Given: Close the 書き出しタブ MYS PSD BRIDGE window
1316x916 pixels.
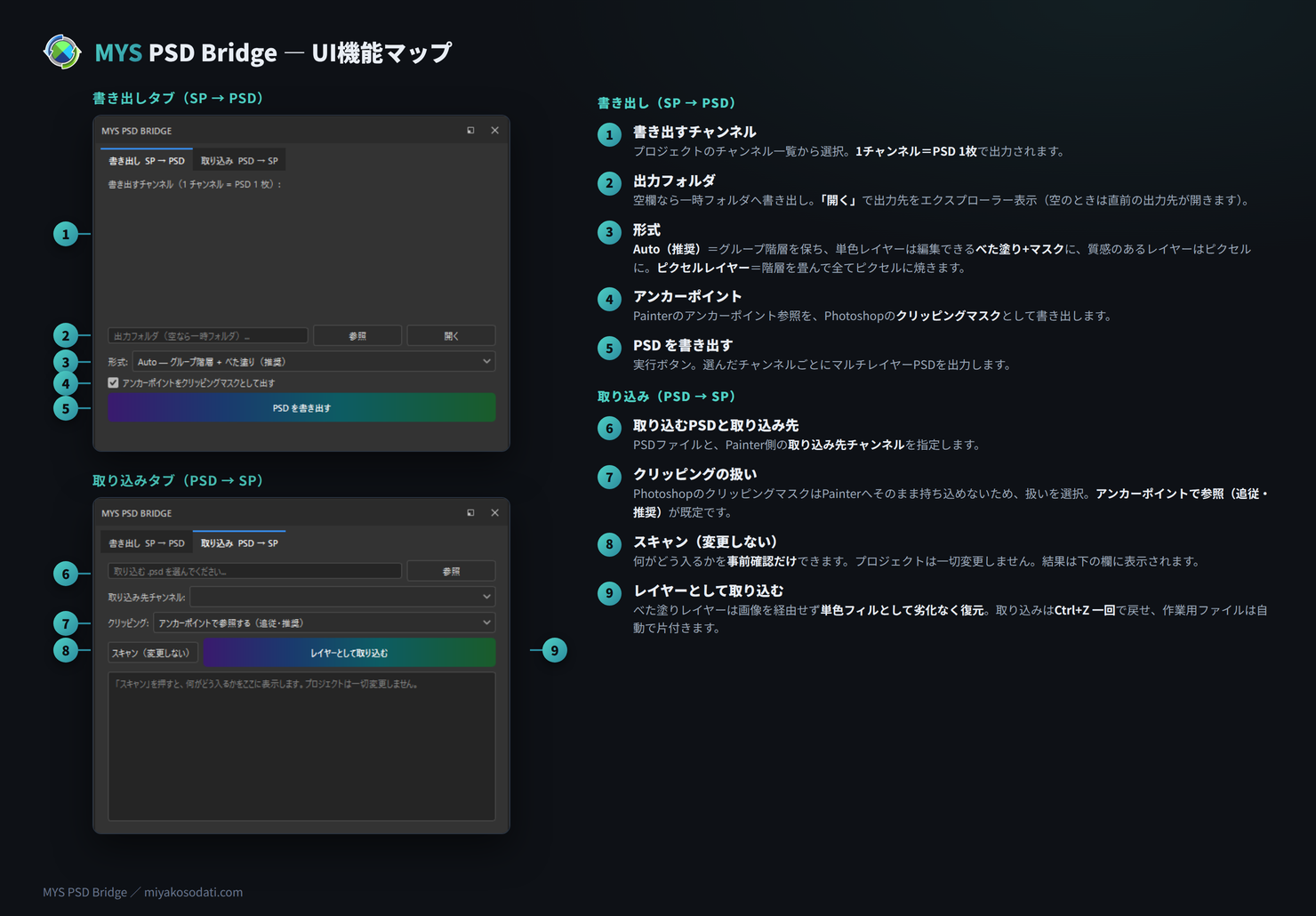Looking at the screenshot, I should pos(495,131).
